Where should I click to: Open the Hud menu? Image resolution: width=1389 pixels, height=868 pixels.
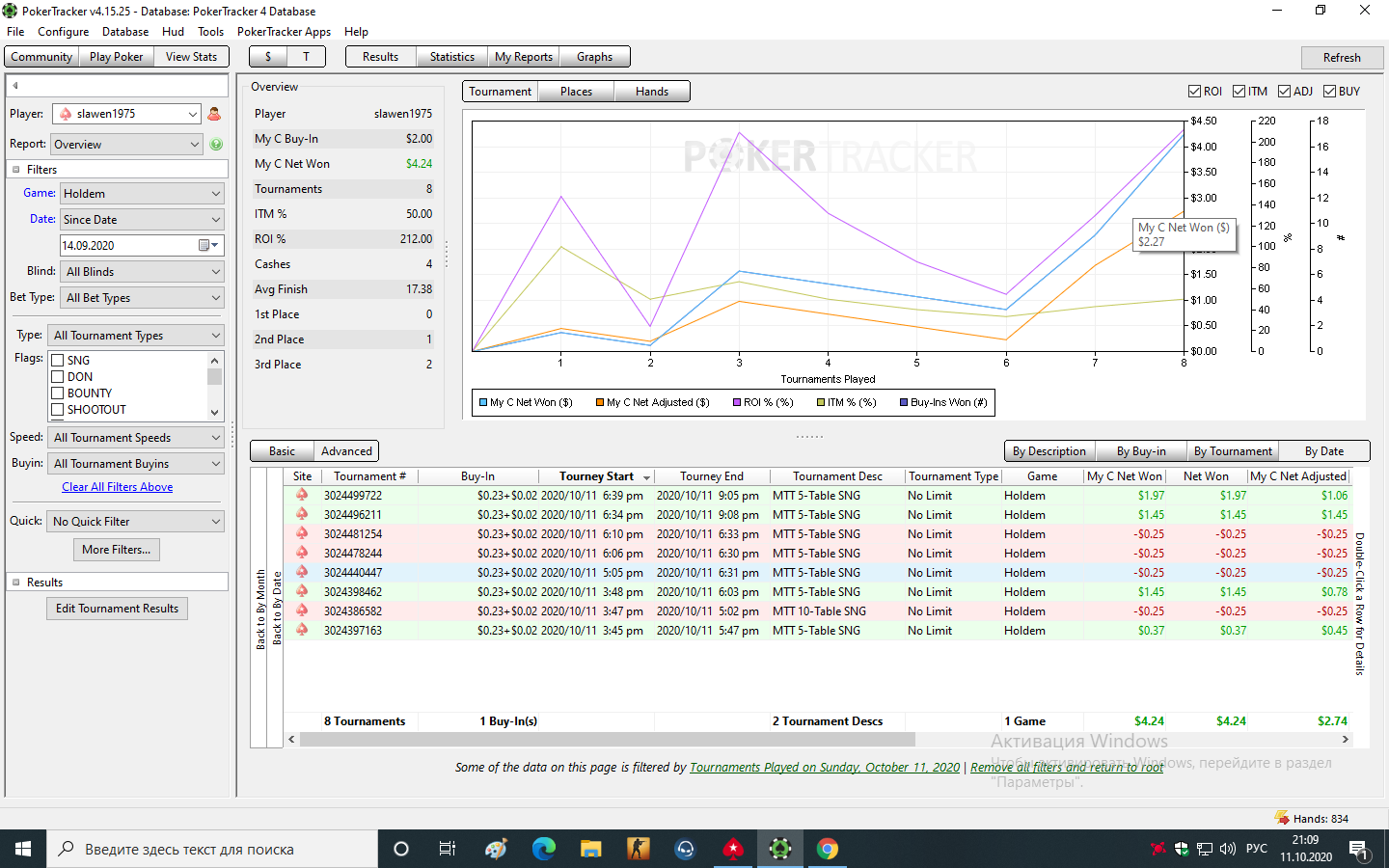coord(173,32)
